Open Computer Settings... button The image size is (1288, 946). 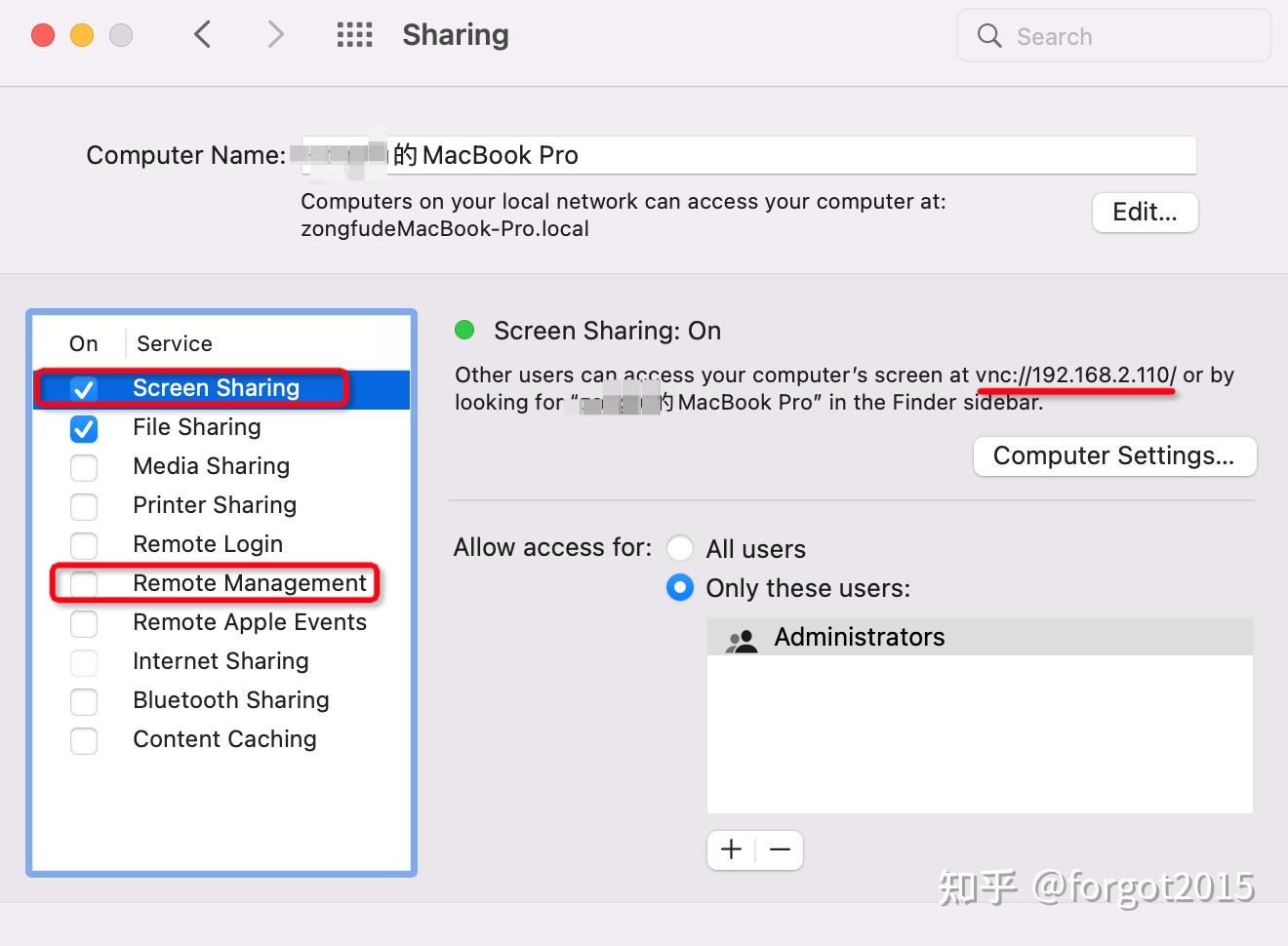point(1114,455)
